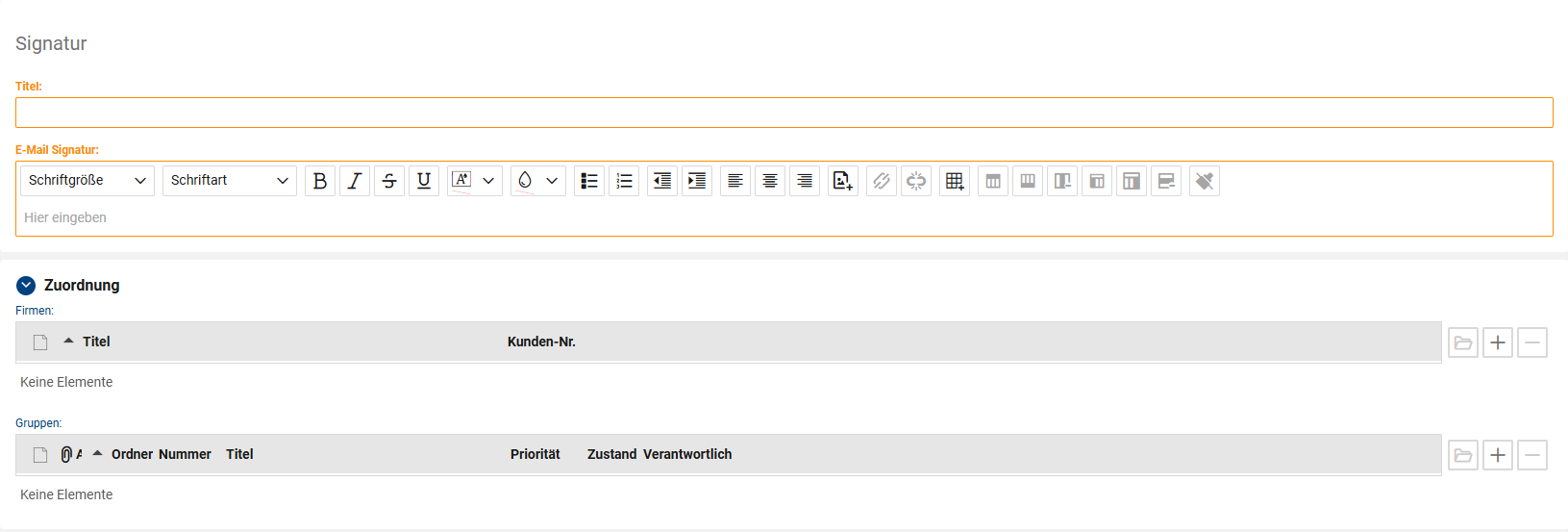Screen dimensions: 1568x532
Task: Click paperclip attachment column in Gruppen header
Action: [x=66, y=454]
